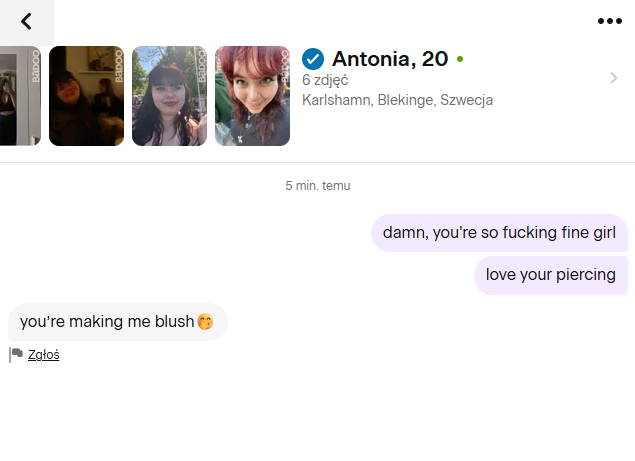Click the '5 min. temu' timestamp
This screenshot has height=461, width=635.
pos(318,186)
